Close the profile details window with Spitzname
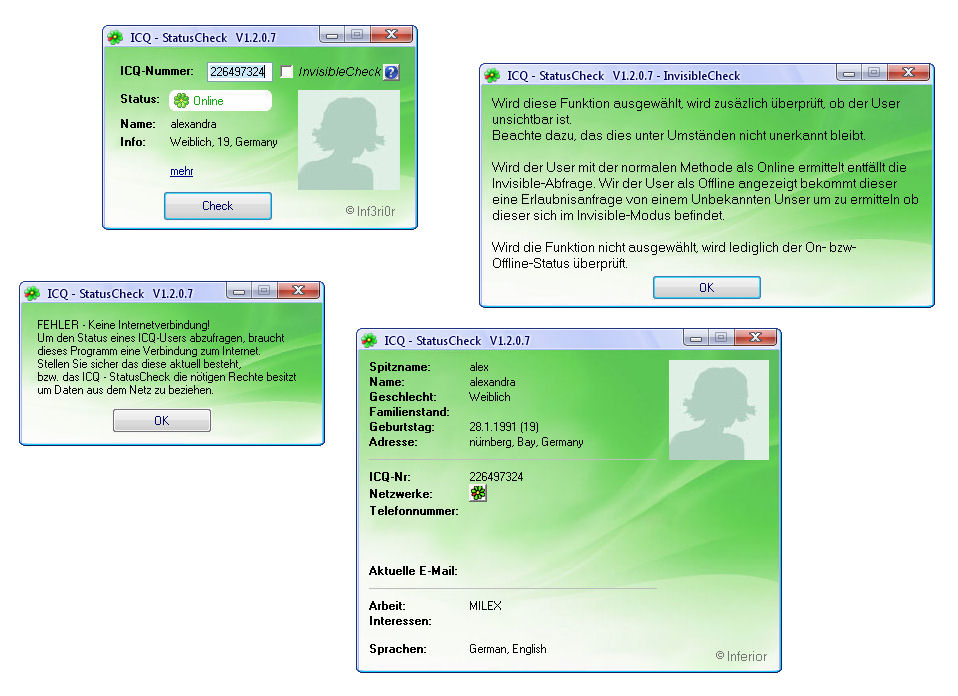This screenshot has width=958, height=696. (755, 338)
